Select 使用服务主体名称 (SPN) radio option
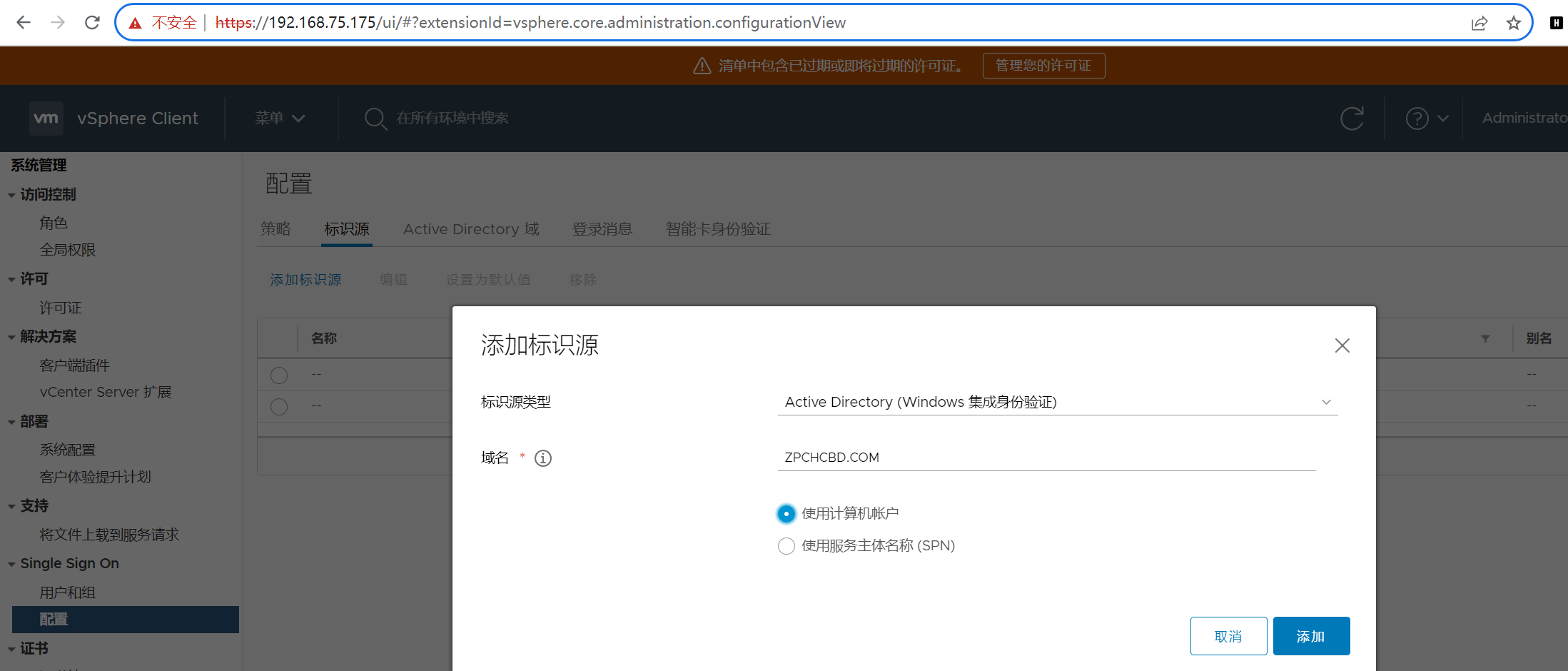 (786, 546)
